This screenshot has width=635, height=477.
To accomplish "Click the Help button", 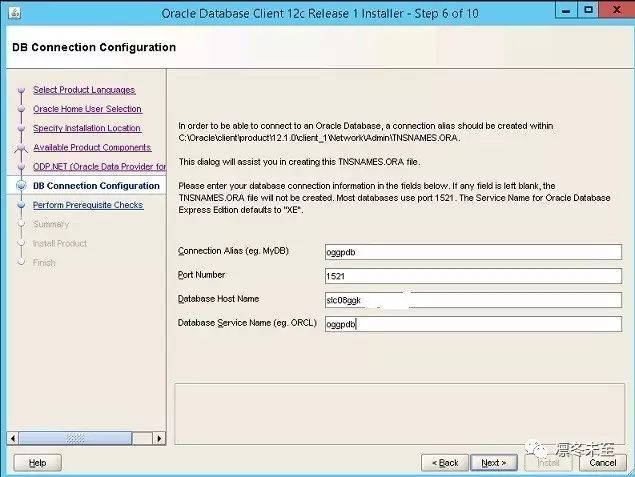I will 37,463.
